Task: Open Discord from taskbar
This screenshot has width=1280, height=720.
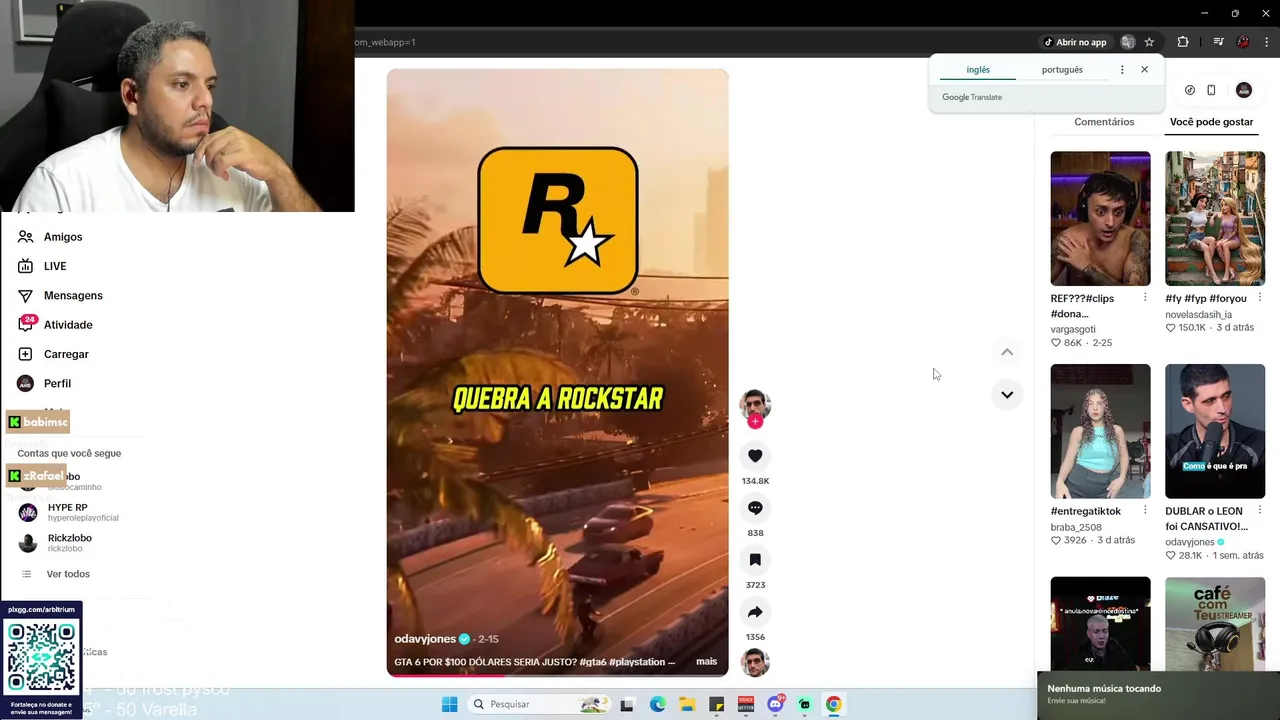Action: [x=775, y=704]
